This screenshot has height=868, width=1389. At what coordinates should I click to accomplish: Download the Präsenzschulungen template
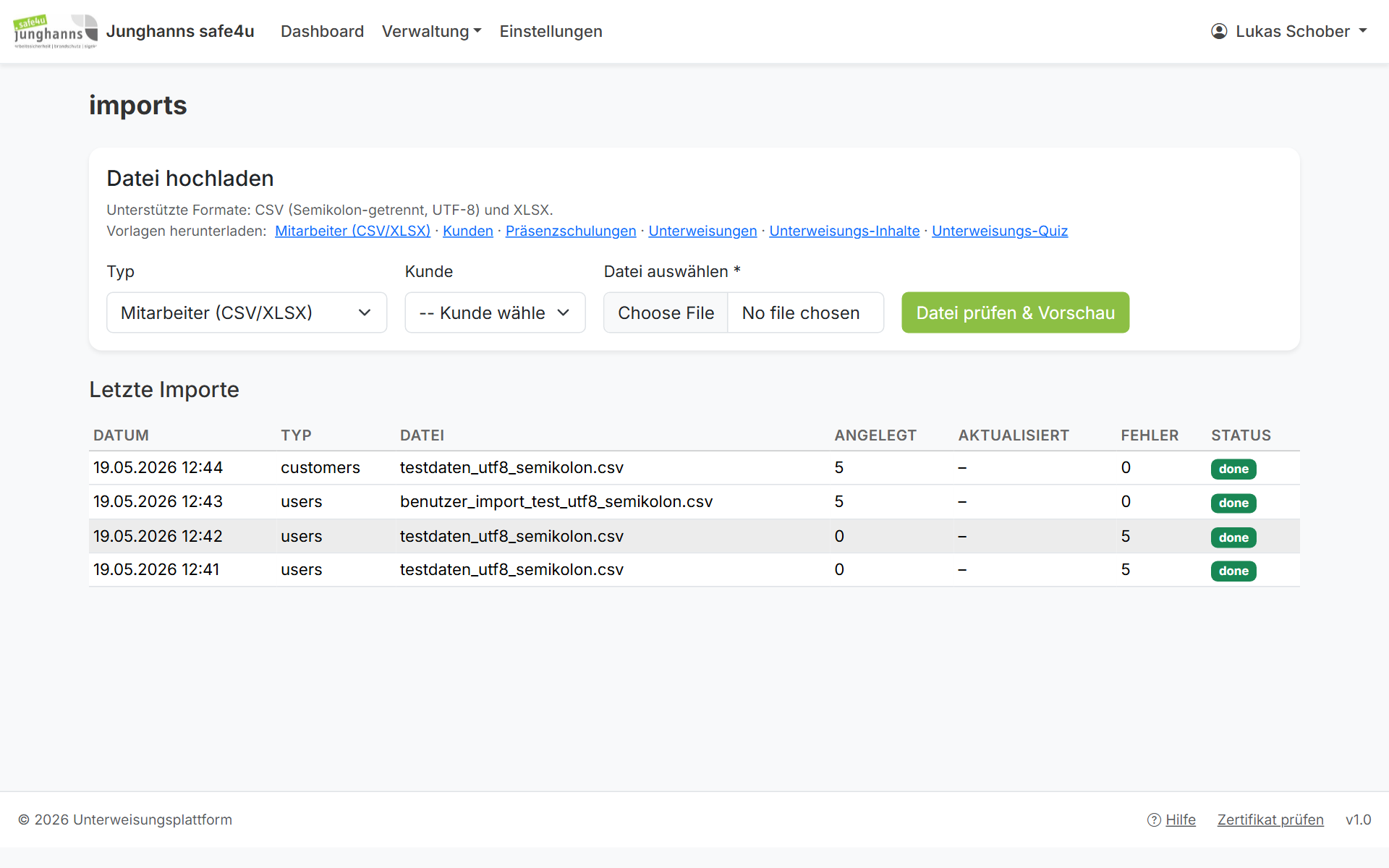571,231
